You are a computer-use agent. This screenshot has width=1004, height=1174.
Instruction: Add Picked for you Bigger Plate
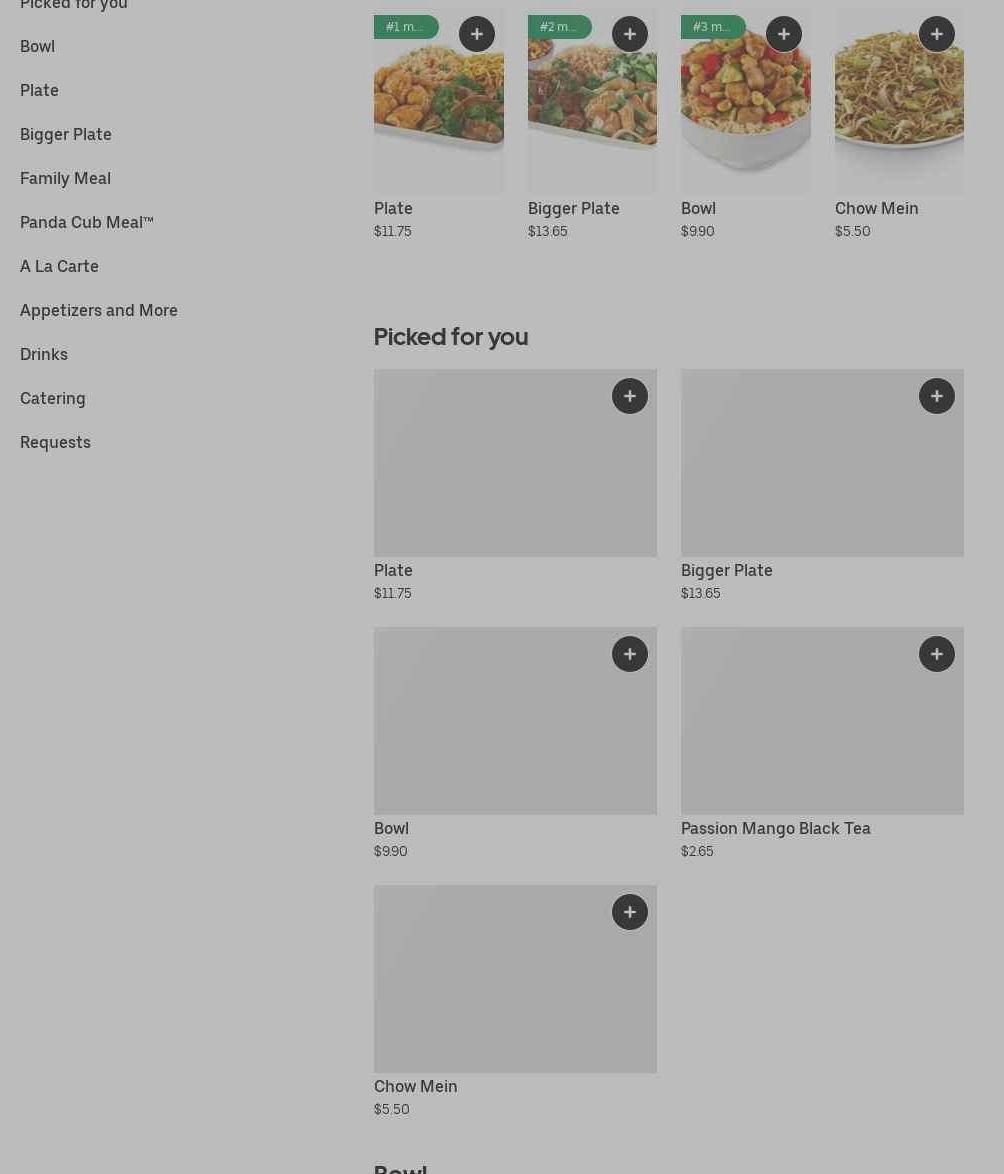[937, 396]
